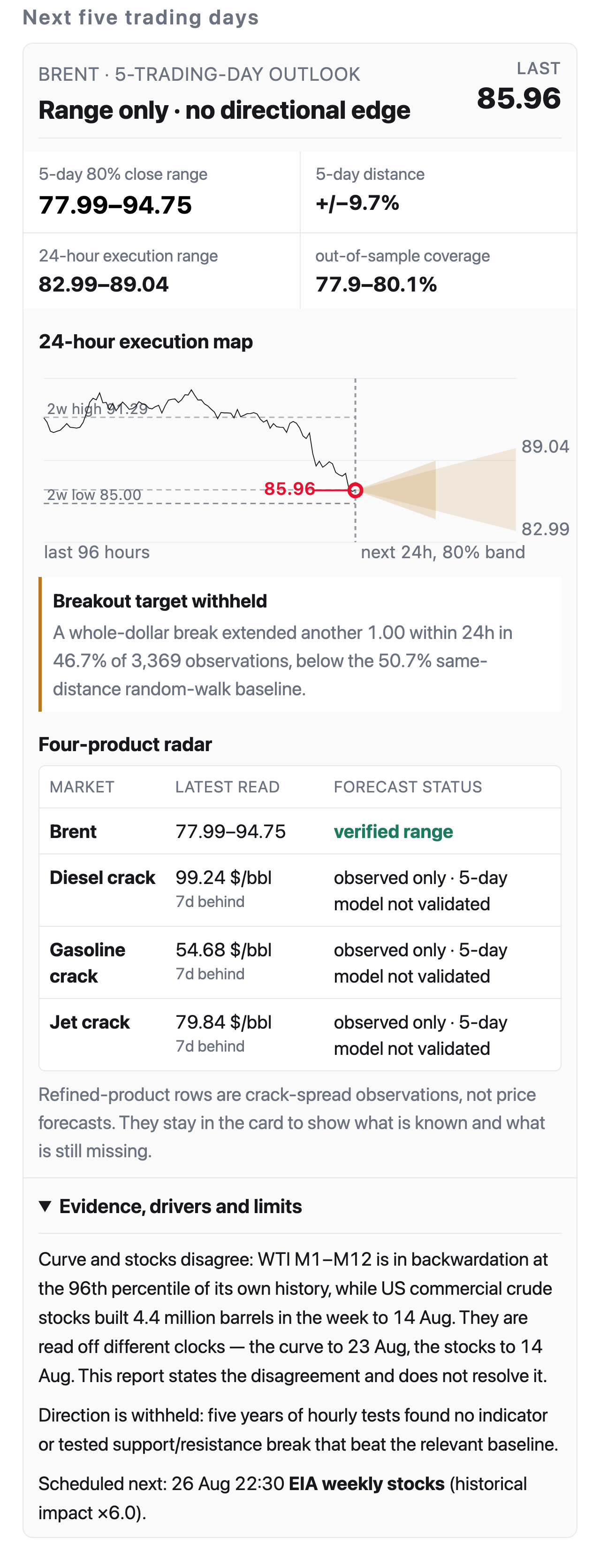
Task: Click the LAST 85.96 price value
Action: tap(518, 98)
